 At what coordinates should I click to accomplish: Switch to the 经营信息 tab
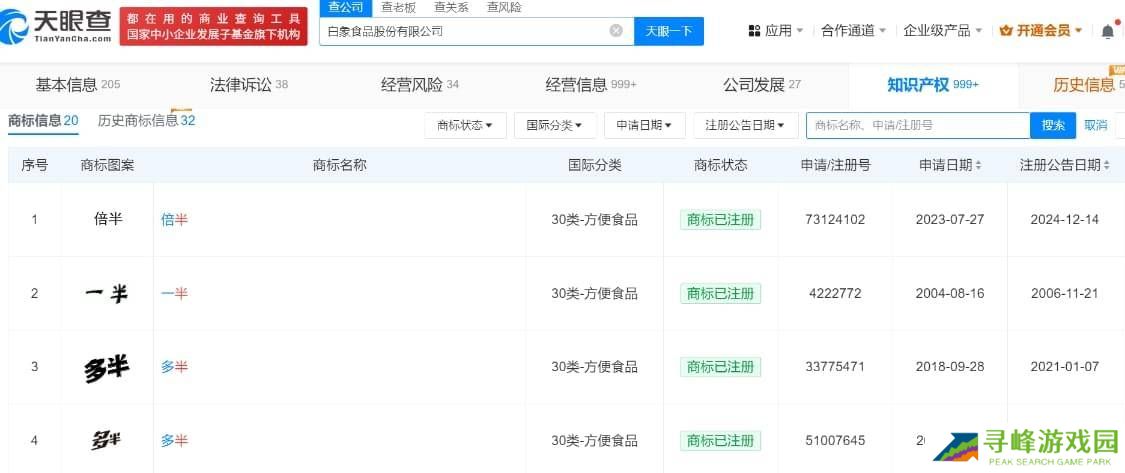pos(590,85)
